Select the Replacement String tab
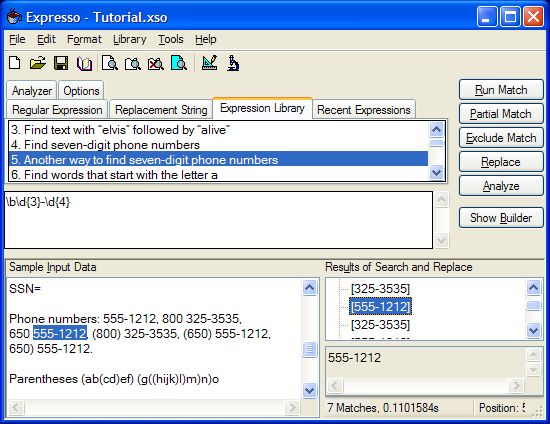This screenshot has height=424, width=550. click(x=161, y=110)
